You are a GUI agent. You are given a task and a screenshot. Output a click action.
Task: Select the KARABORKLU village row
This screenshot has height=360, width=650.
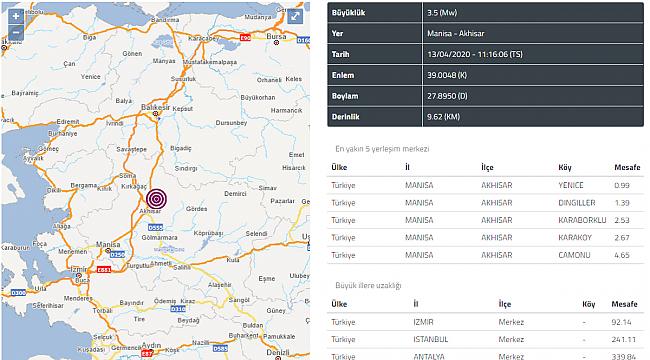pos(485,220)
